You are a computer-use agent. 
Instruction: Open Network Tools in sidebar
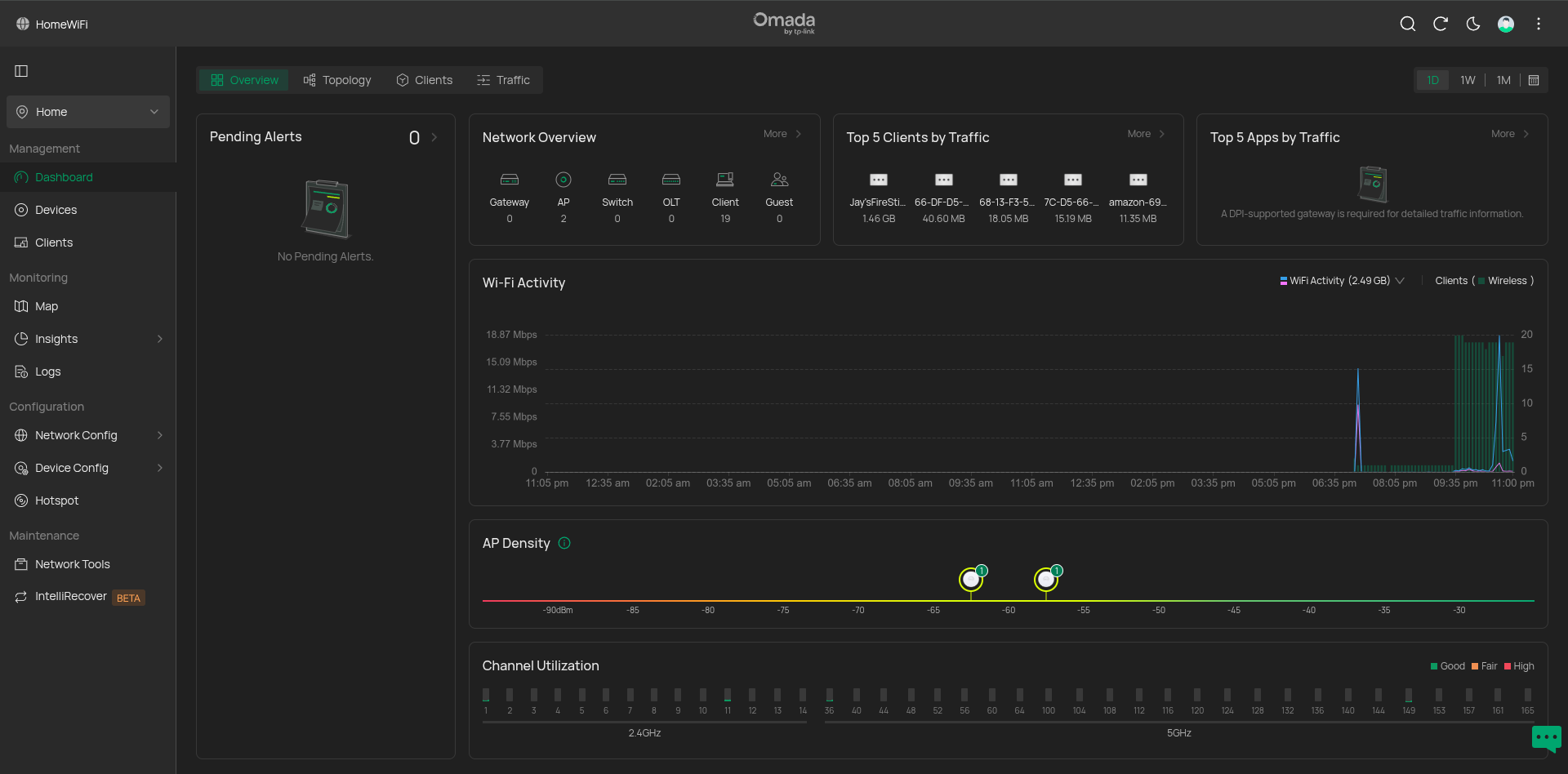(x=72, y=564)
